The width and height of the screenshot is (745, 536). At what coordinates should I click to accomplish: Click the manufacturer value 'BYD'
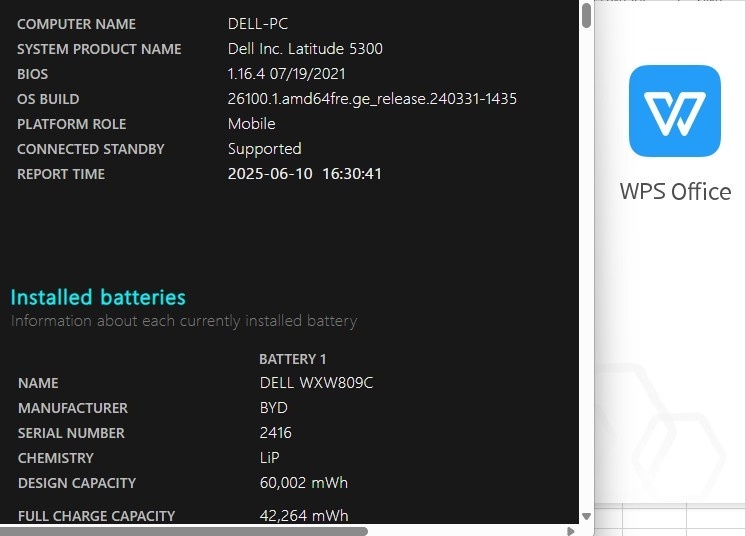click(x=274, y=408)
